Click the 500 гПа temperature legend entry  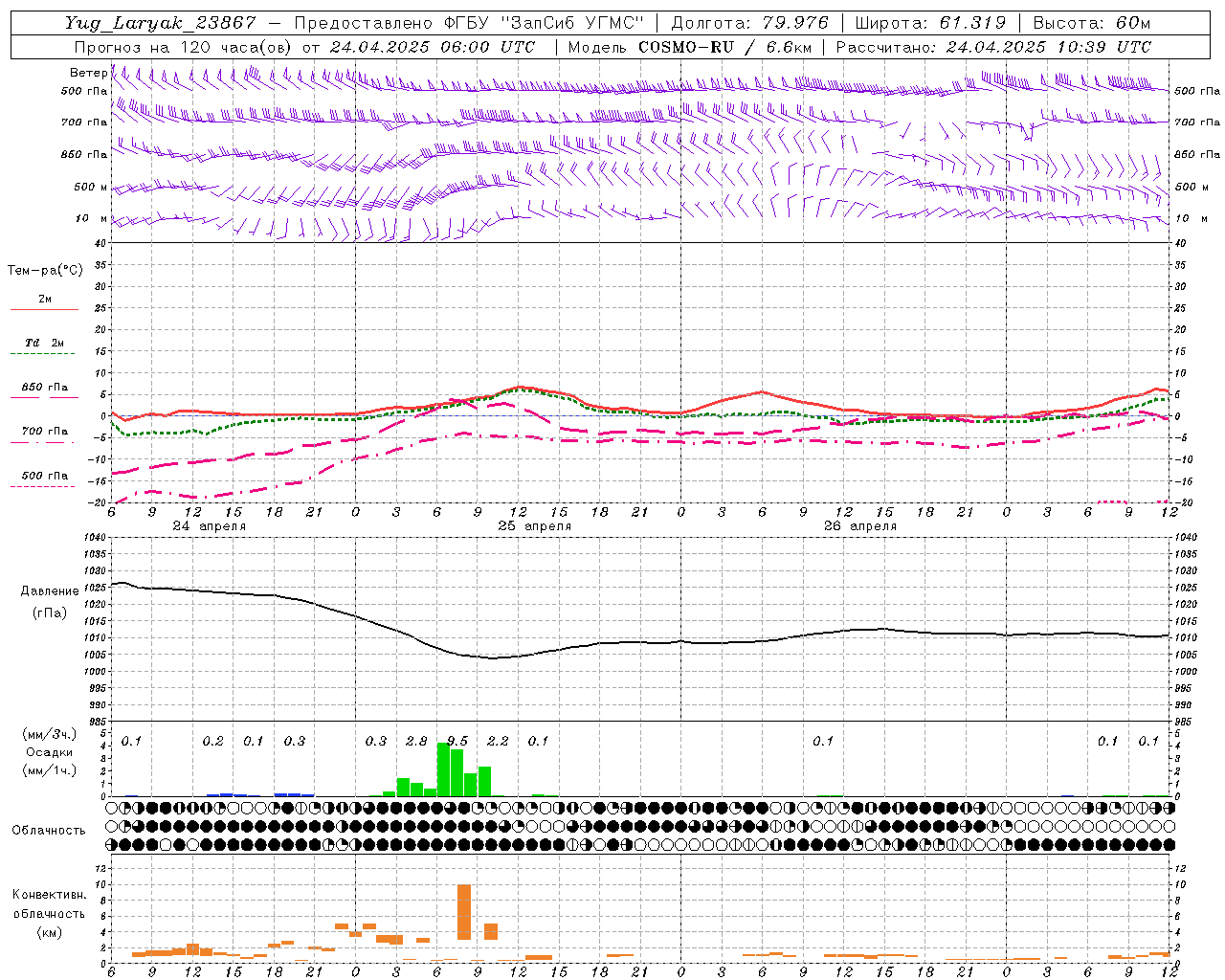(x=44, y=476)
